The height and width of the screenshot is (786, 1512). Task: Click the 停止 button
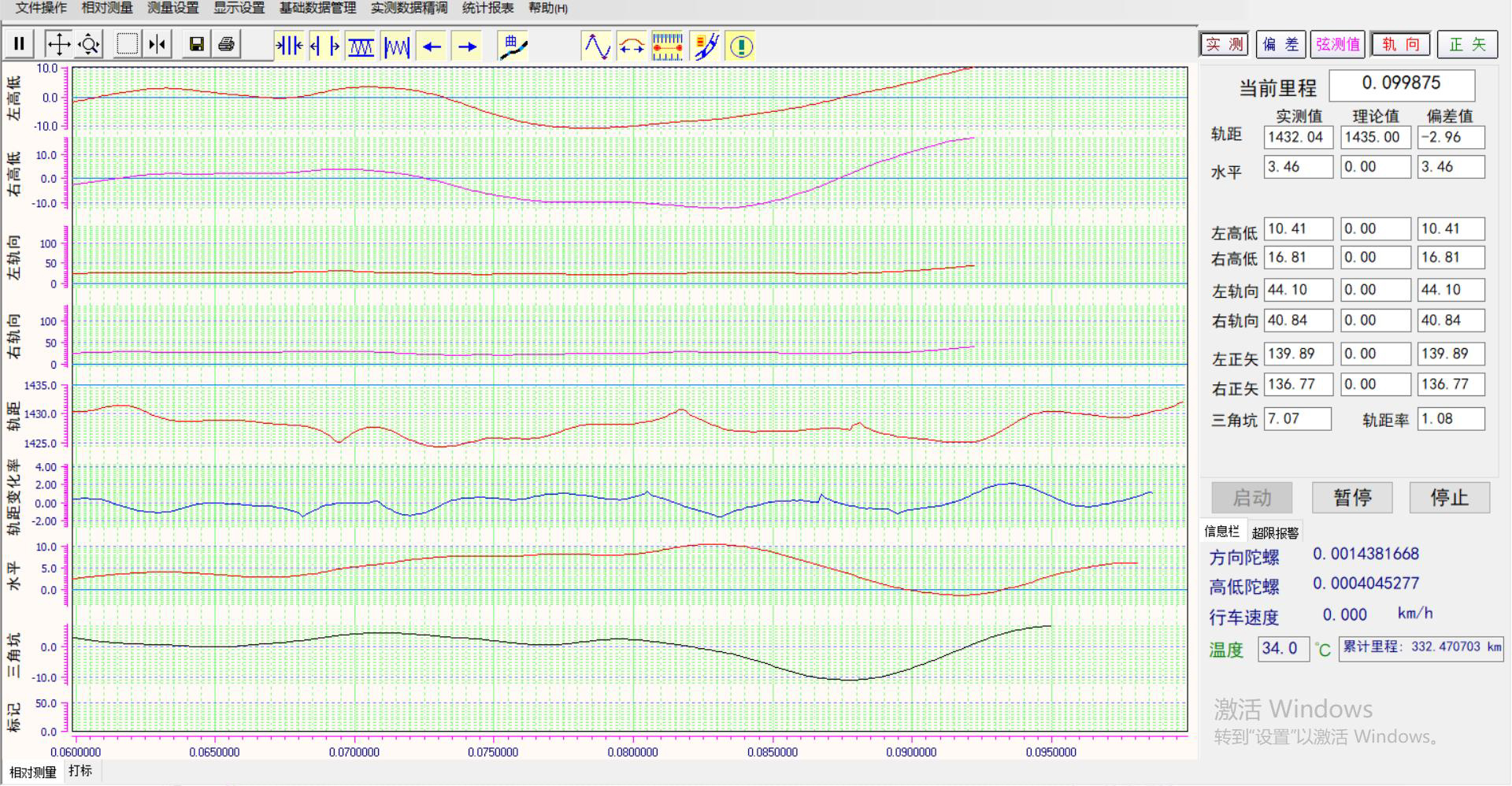tap(1450, 498)
